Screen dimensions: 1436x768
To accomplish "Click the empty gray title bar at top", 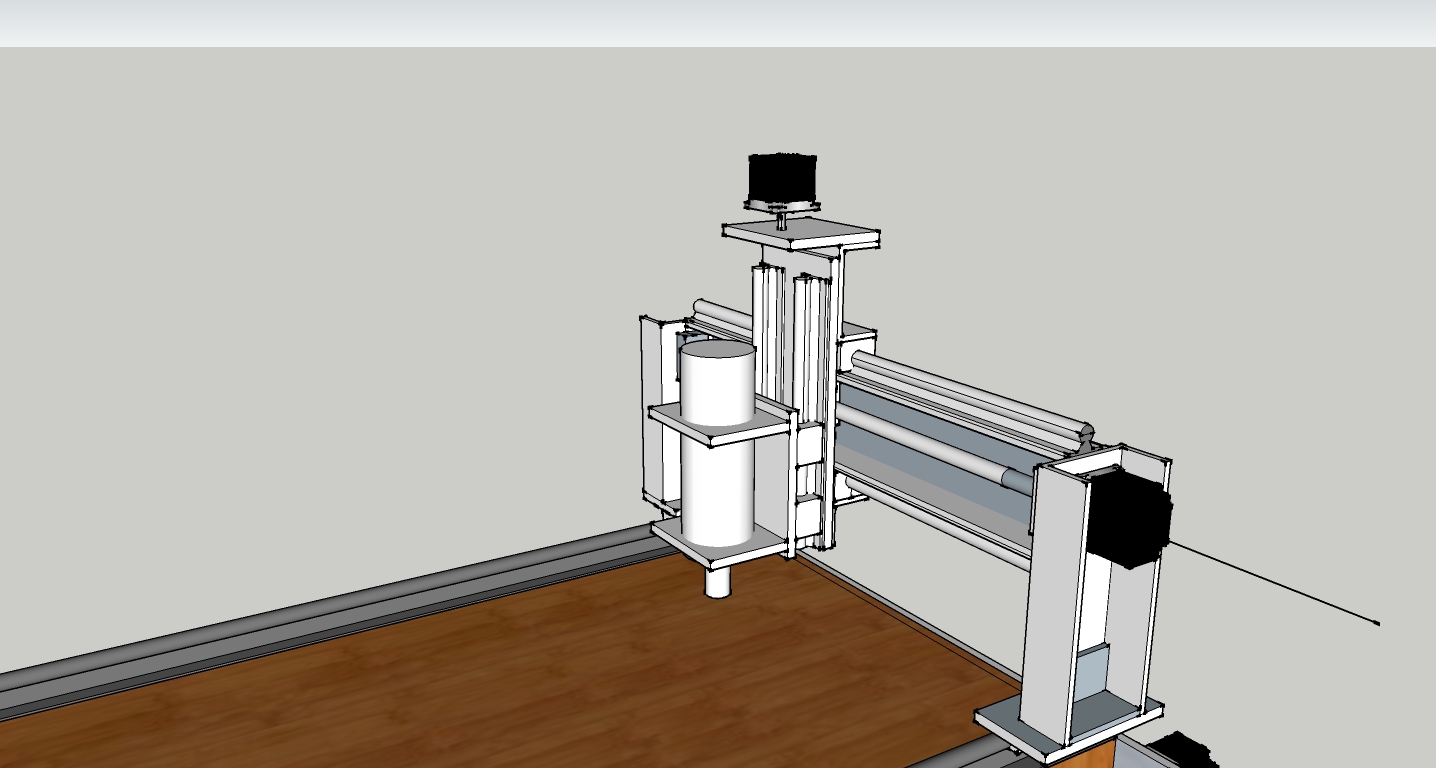I will point(718,22).
